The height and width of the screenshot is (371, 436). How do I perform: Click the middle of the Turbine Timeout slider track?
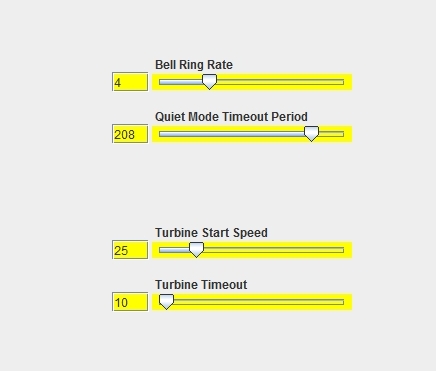pyautogui.click(x=252, y=302)
